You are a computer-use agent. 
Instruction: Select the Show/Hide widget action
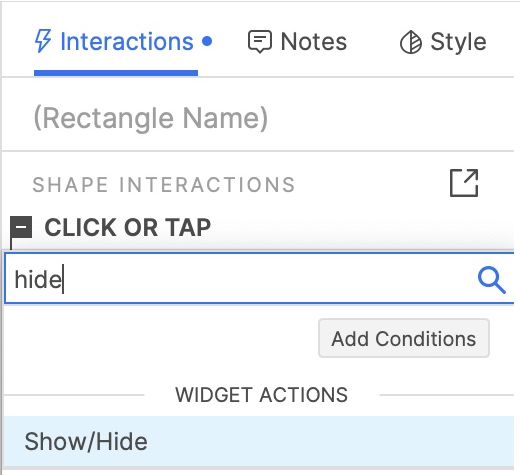(259, 441)
